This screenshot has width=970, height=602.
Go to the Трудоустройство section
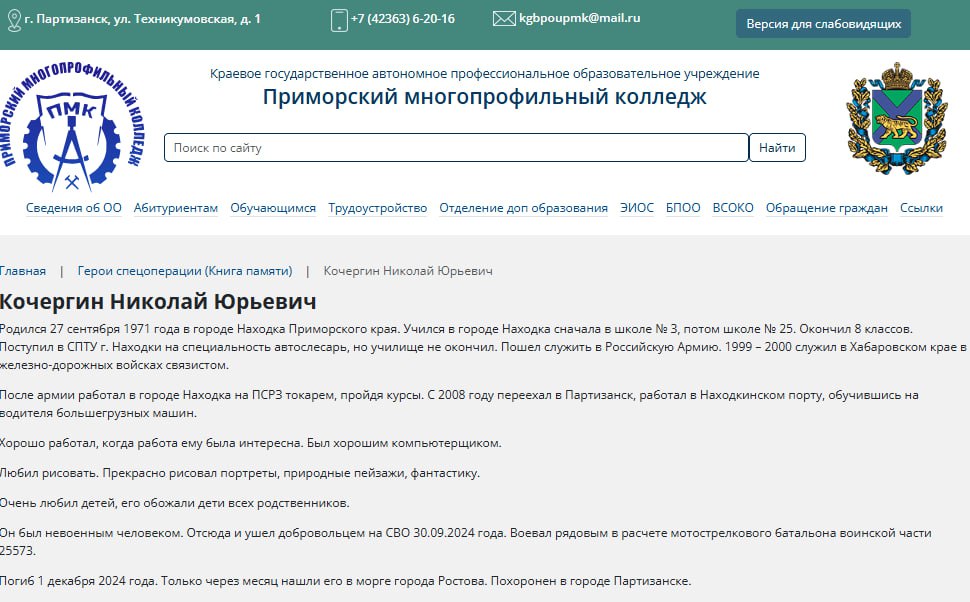click(x=378, y=208)
